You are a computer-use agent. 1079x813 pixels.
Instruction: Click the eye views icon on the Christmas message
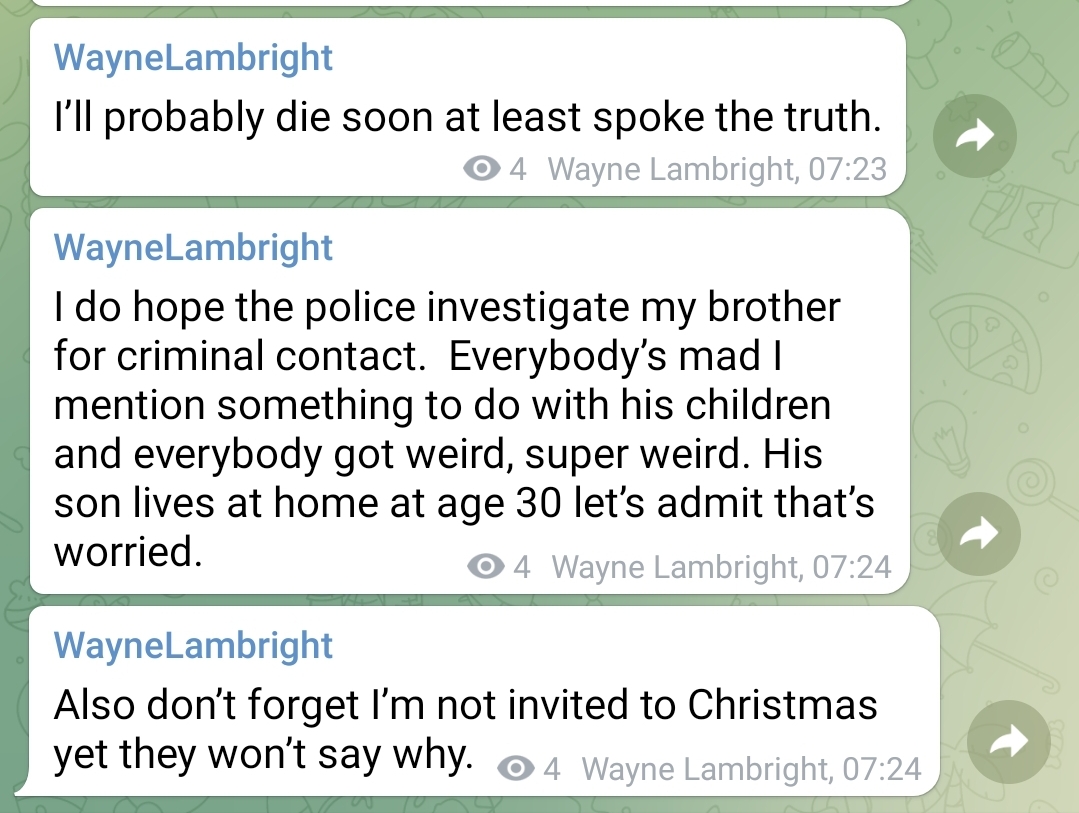(x=516, y=768)
